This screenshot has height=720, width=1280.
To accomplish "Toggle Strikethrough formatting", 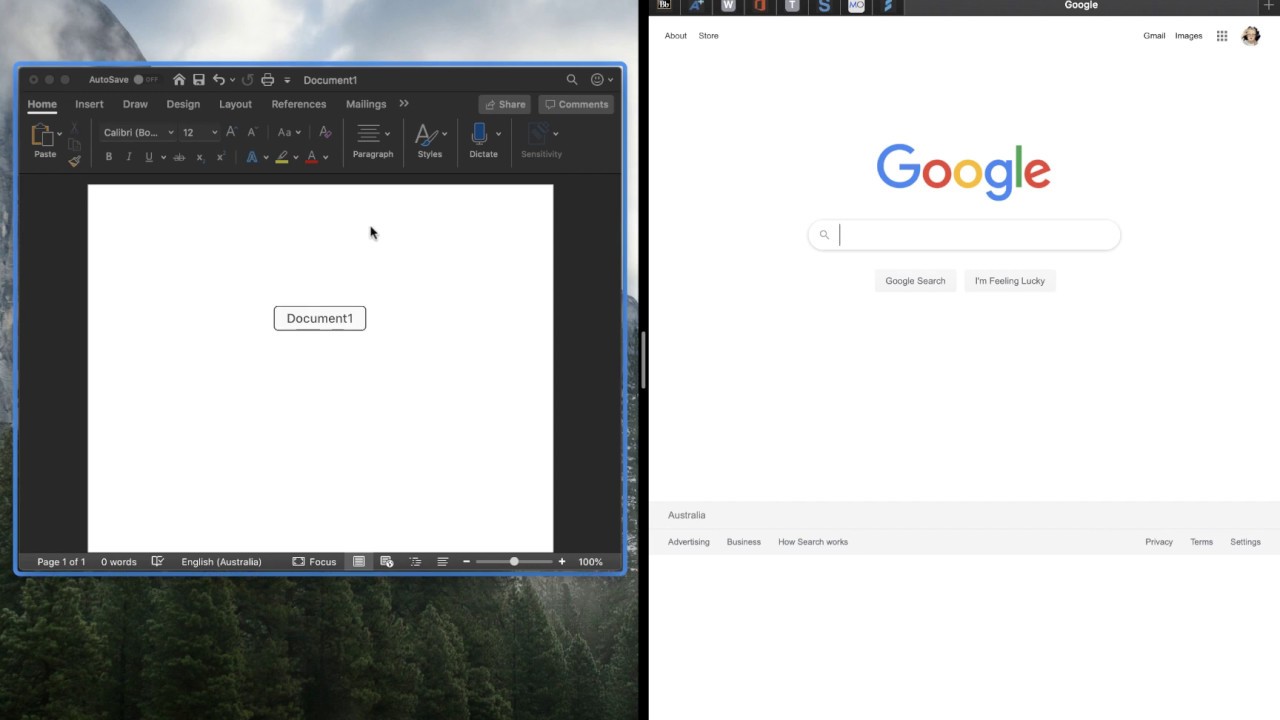I will [x=179, y=157].
